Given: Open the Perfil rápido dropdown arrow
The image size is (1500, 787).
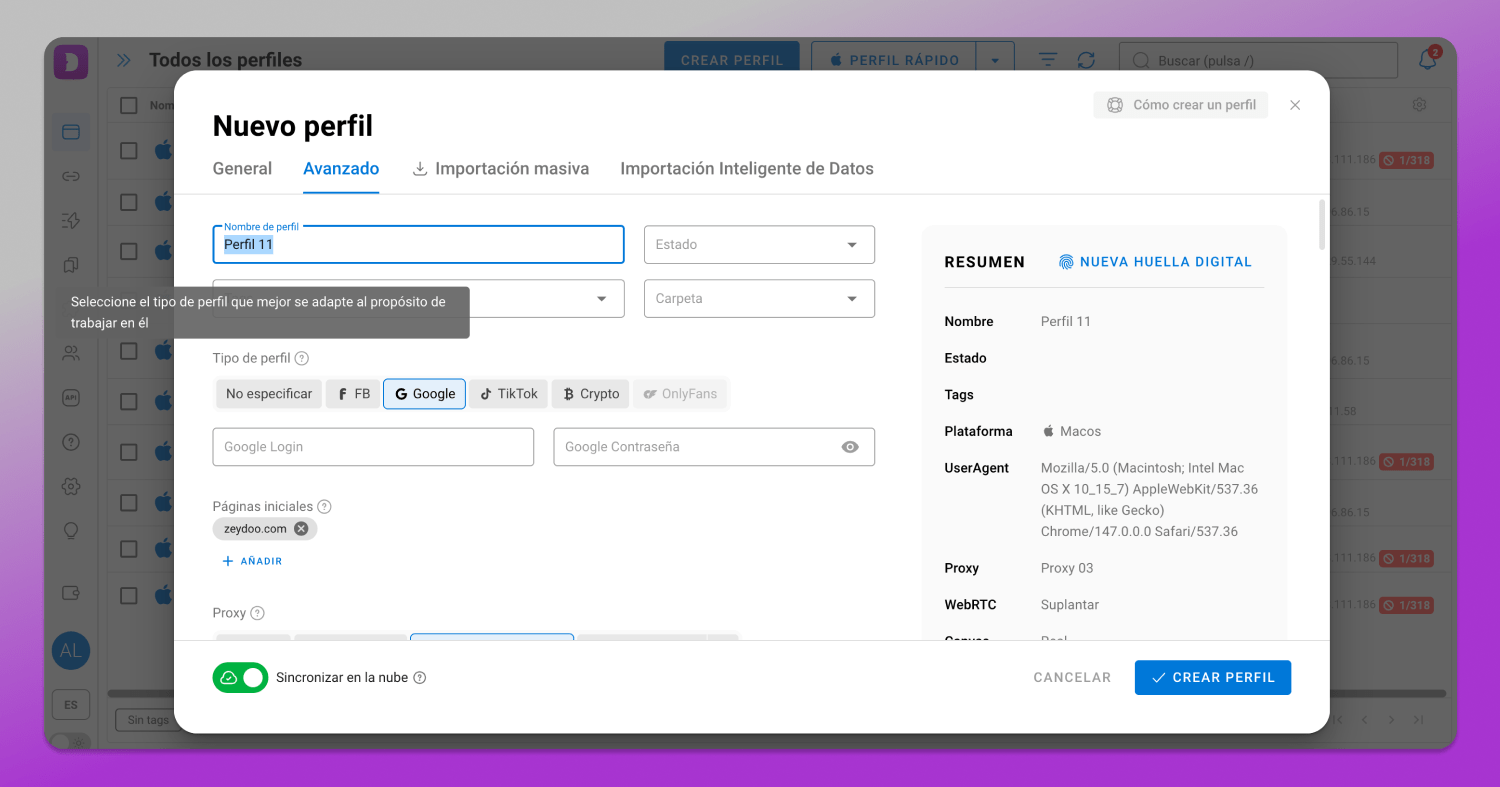Looking at the screenshot, I should (x=995, y=61).
